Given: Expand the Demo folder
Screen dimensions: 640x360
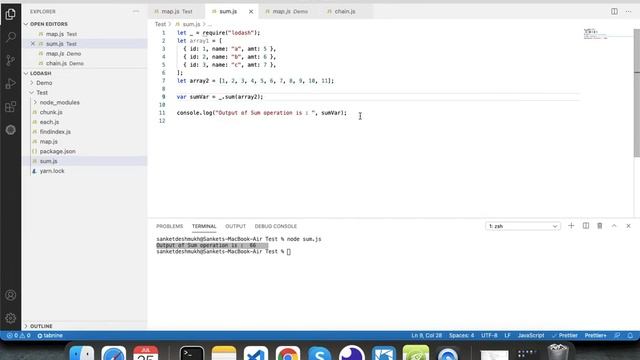Looking at the screenshot, I should (x=44, y=83).
